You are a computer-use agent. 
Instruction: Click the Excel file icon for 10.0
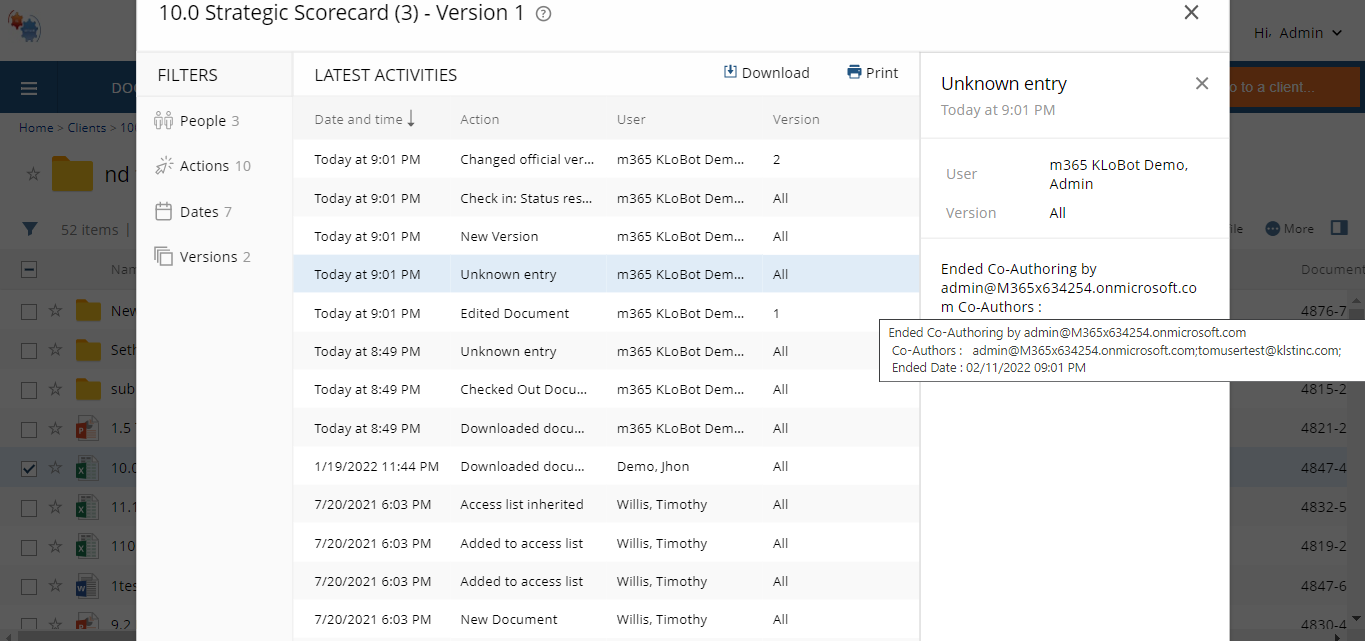point(87,469)
